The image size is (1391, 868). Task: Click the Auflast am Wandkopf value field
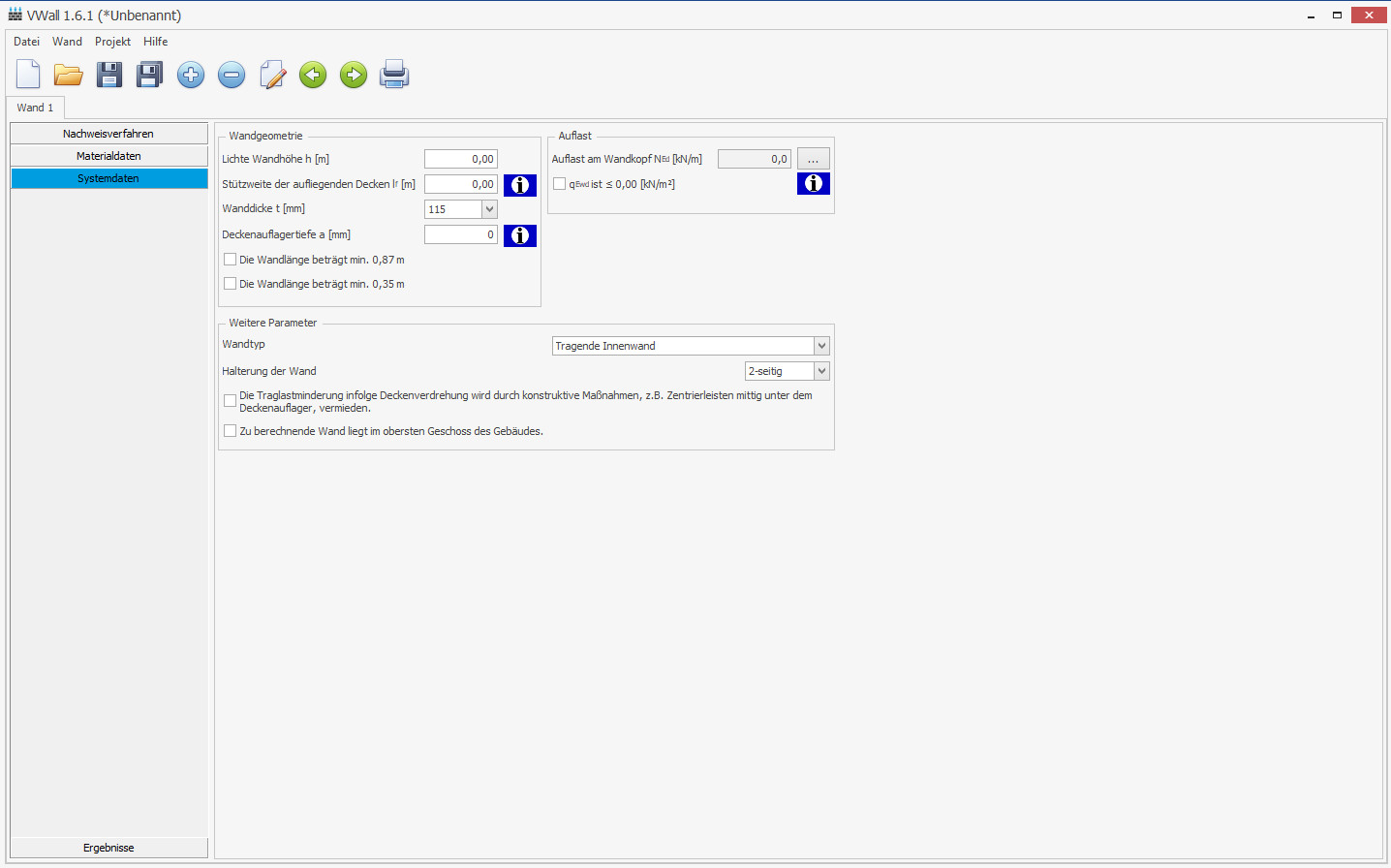tap(755, 159)
